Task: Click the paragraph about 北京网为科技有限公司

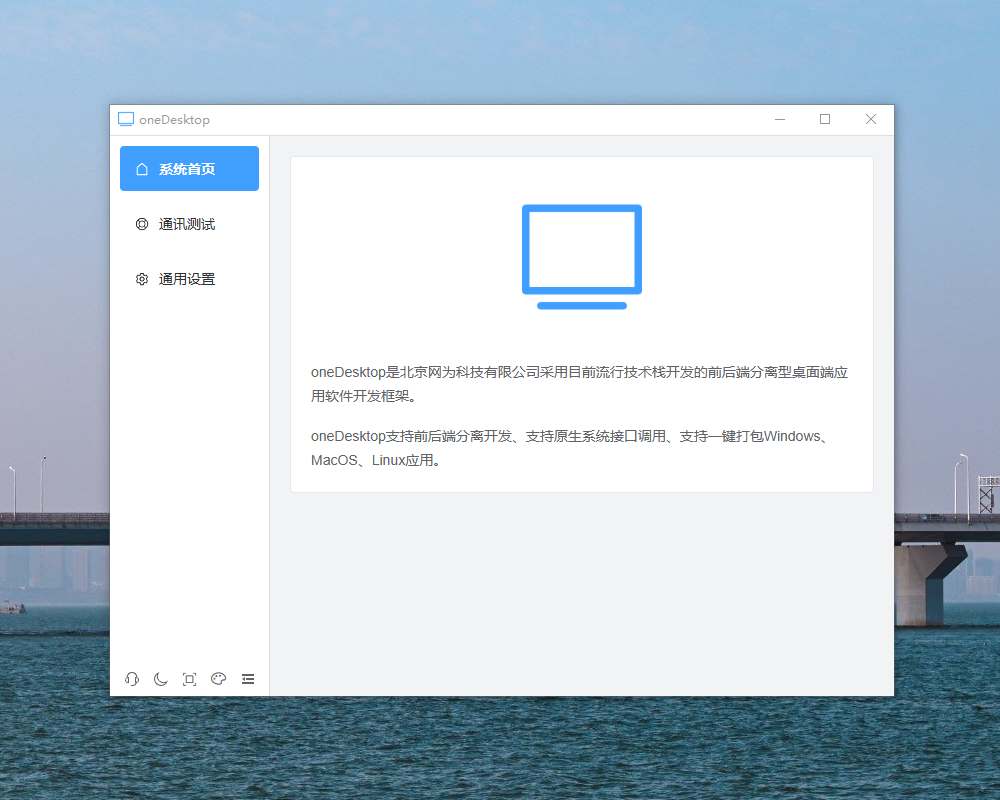Action: (579, 384)
